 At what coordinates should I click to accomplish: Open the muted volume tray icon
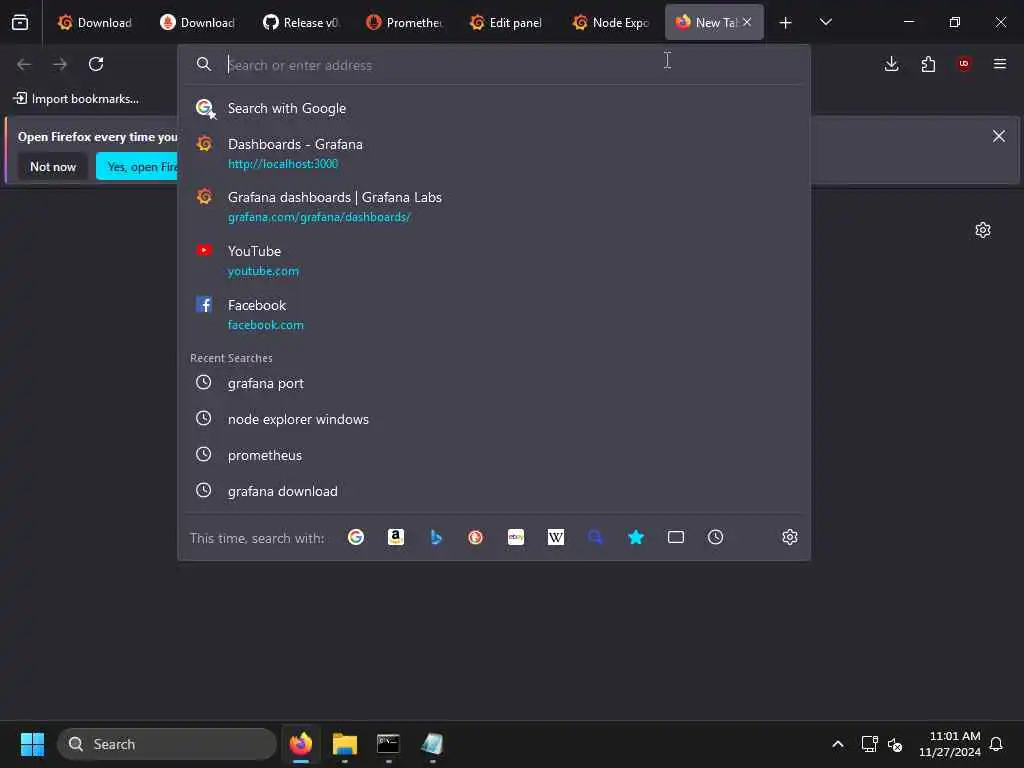click(x=895, y=744)
